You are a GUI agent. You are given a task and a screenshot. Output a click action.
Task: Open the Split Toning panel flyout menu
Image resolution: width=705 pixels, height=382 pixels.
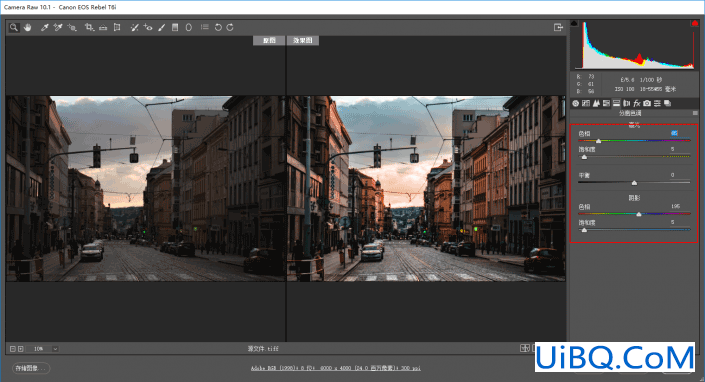pos(695,113)
